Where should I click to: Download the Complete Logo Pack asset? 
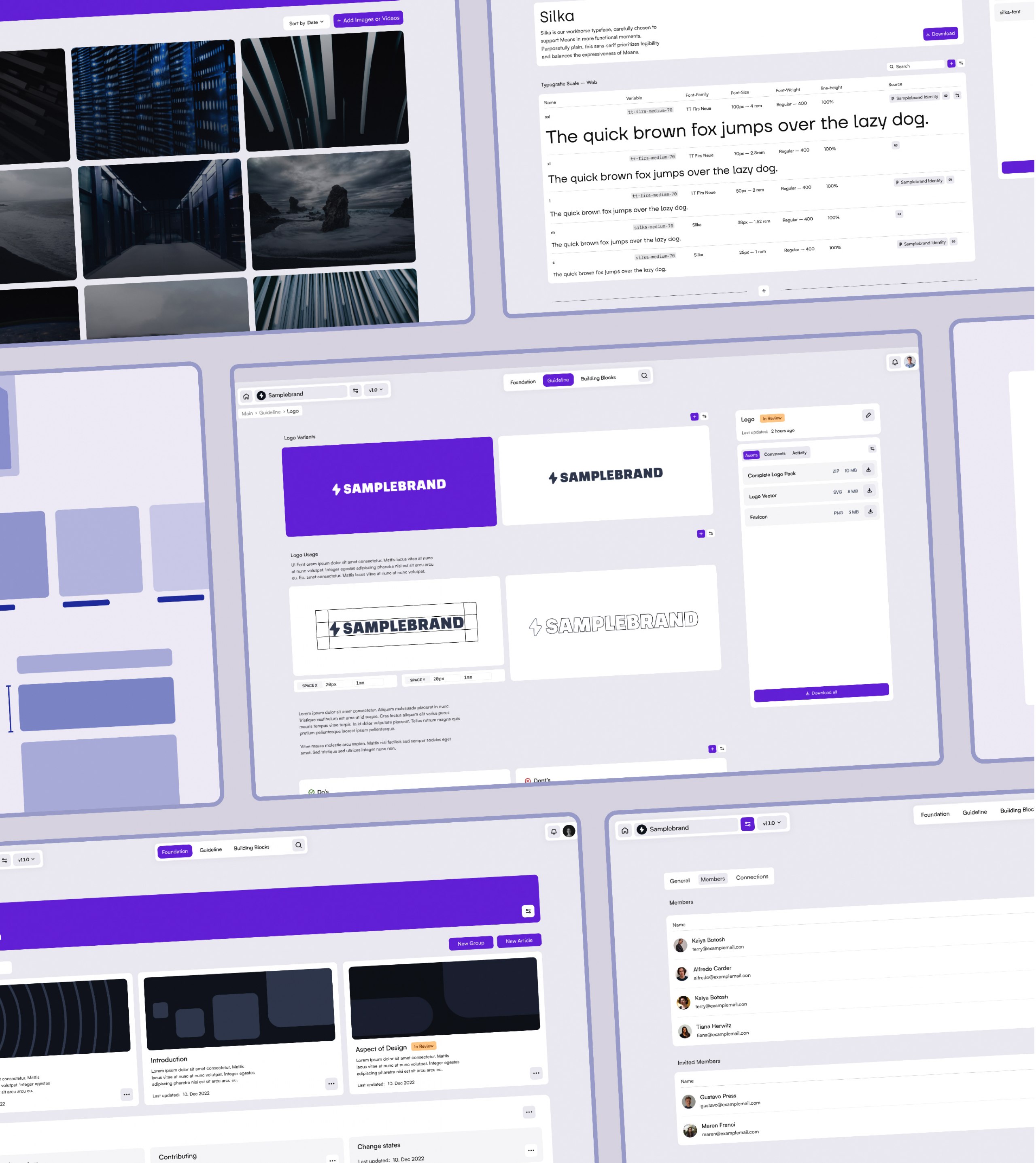868,470
